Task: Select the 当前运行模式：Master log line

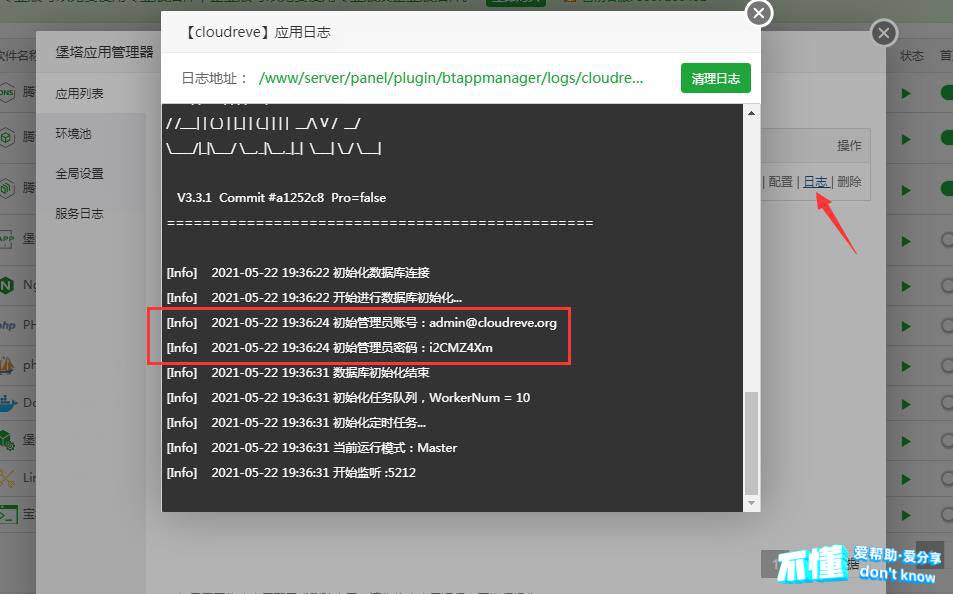Action: tap(312, 447)
